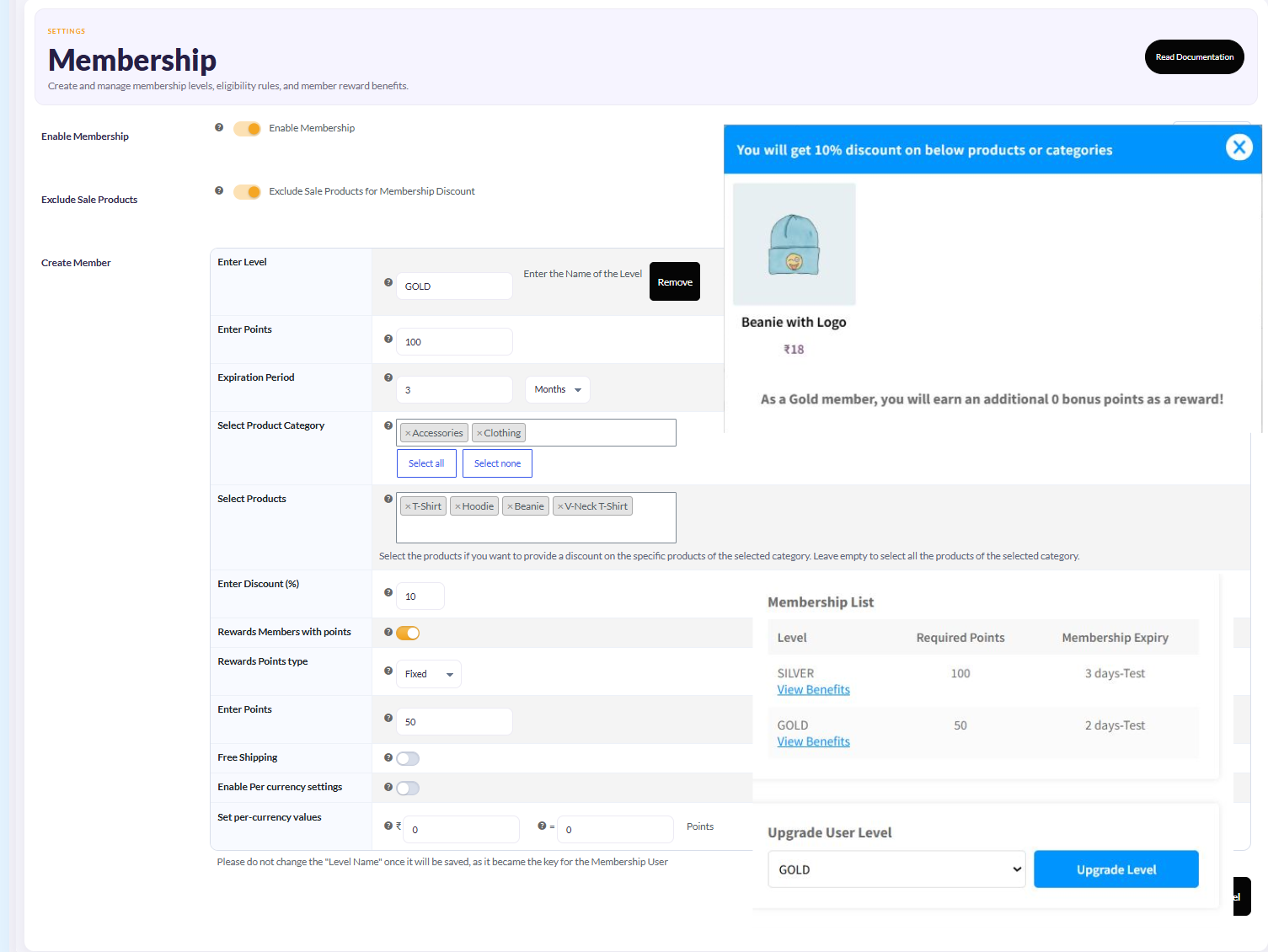
Task: Remove the V-Neck T-Shirt product tag
Action: (560, 506)
